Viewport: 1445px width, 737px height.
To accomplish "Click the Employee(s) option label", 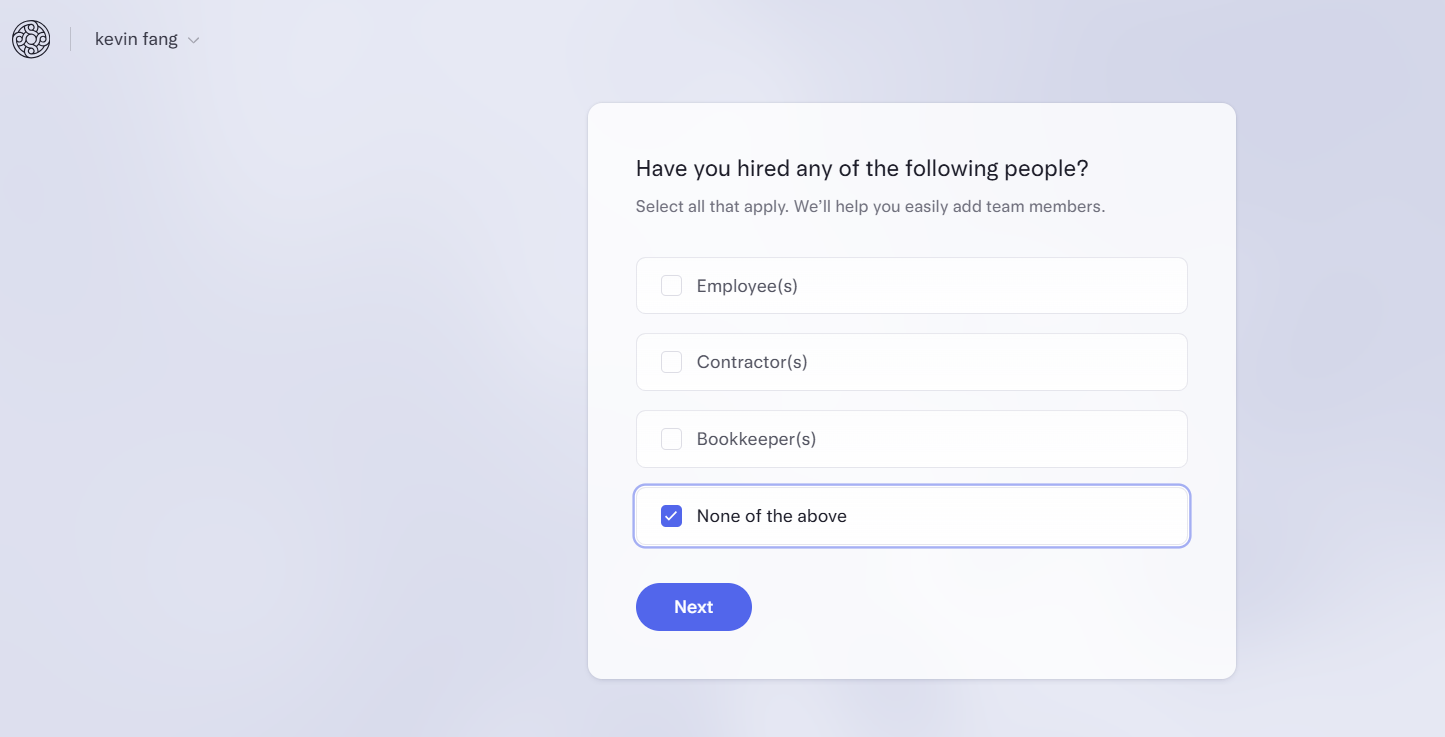I will click(747, 286).
